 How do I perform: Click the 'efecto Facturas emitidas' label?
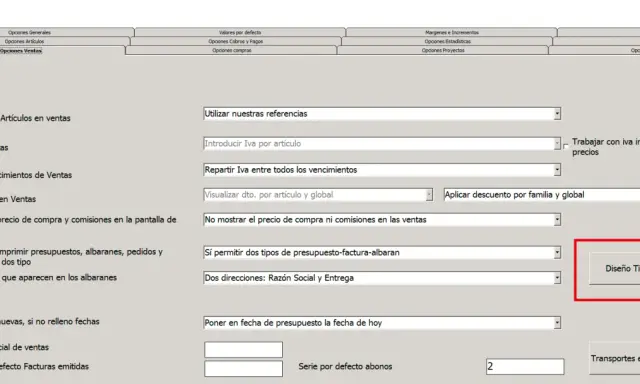click(44, 366)
